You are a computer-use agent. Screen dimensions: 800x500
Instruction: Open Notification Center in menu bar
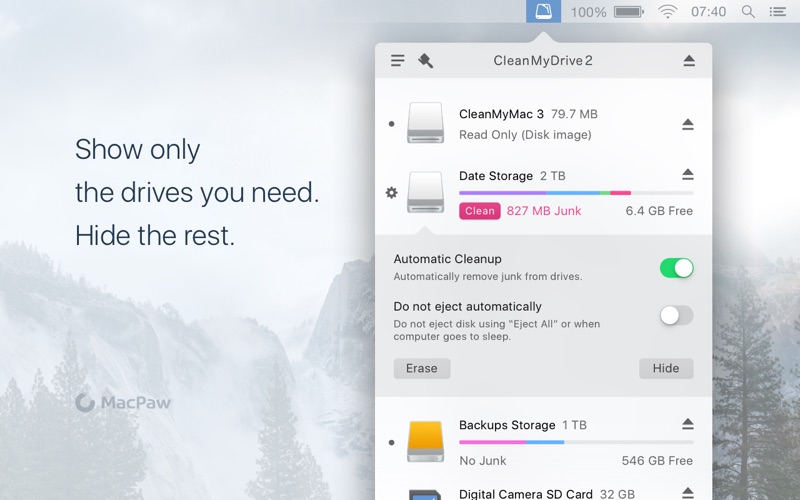coord(778,11)
